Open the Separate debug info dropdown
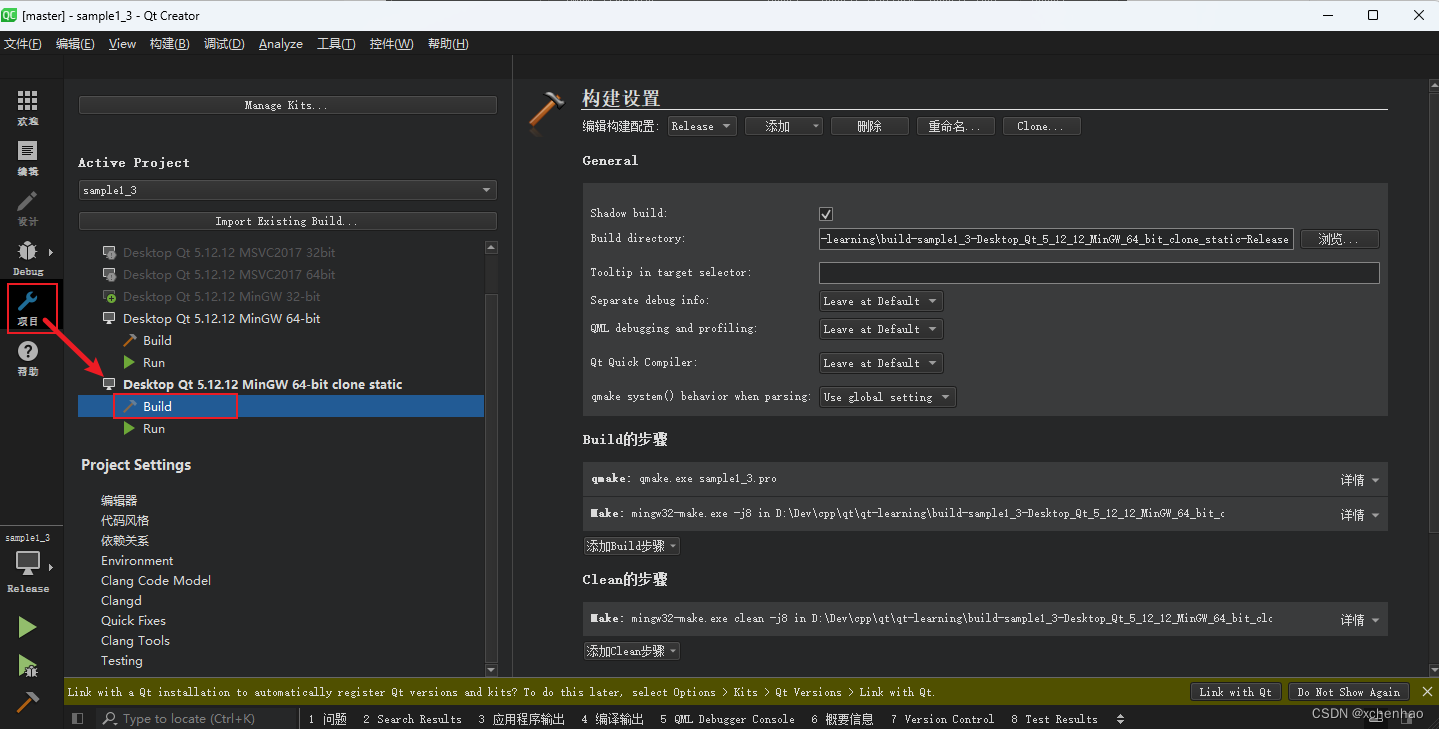The image size is (1439, 729). (880, 301)
